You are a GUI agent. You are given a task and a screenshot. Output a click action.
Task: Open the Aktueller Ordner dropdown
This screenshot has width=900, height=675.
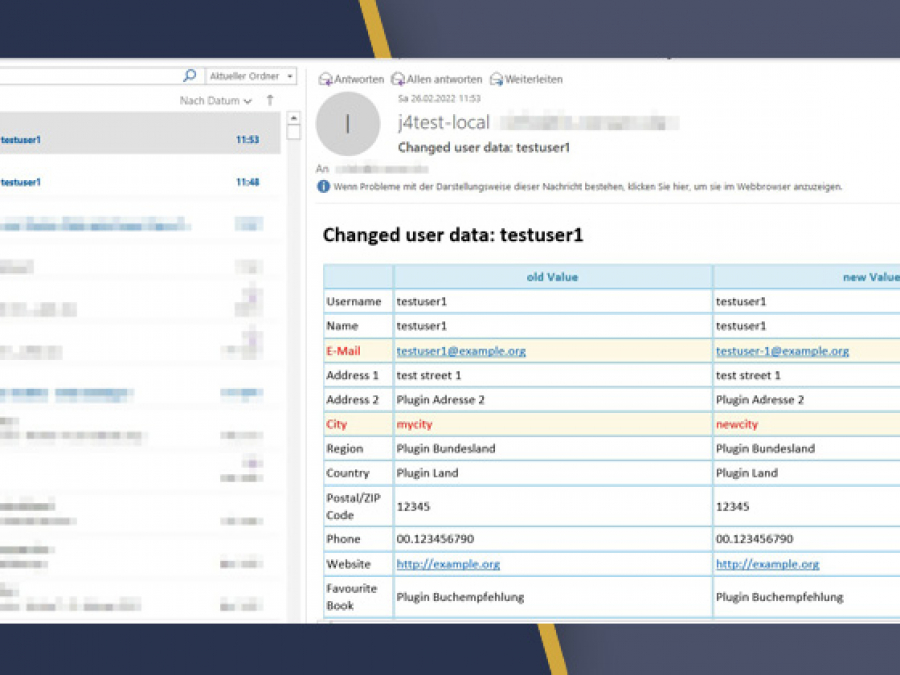coord(251,76)
